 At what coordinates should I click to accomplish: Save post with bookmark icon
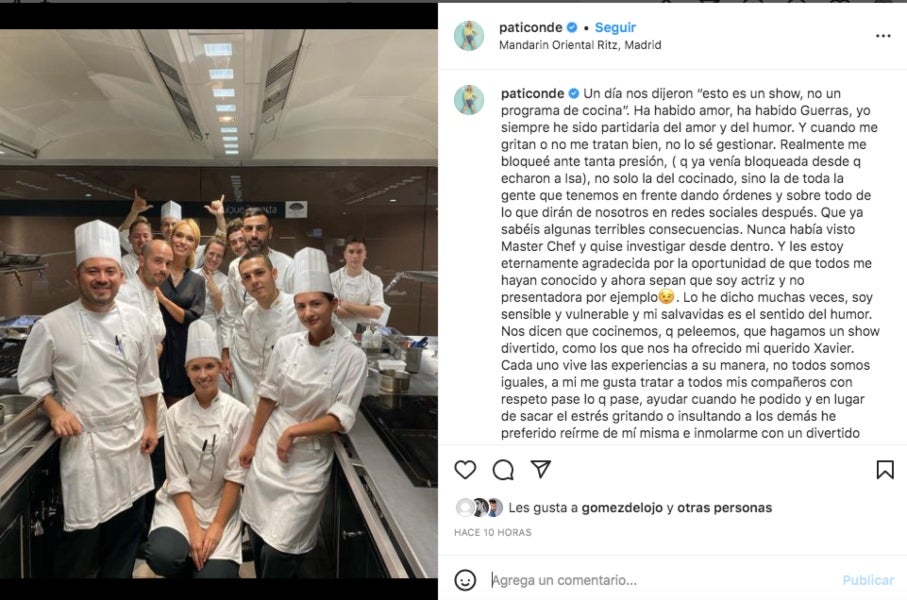point(884,469)
